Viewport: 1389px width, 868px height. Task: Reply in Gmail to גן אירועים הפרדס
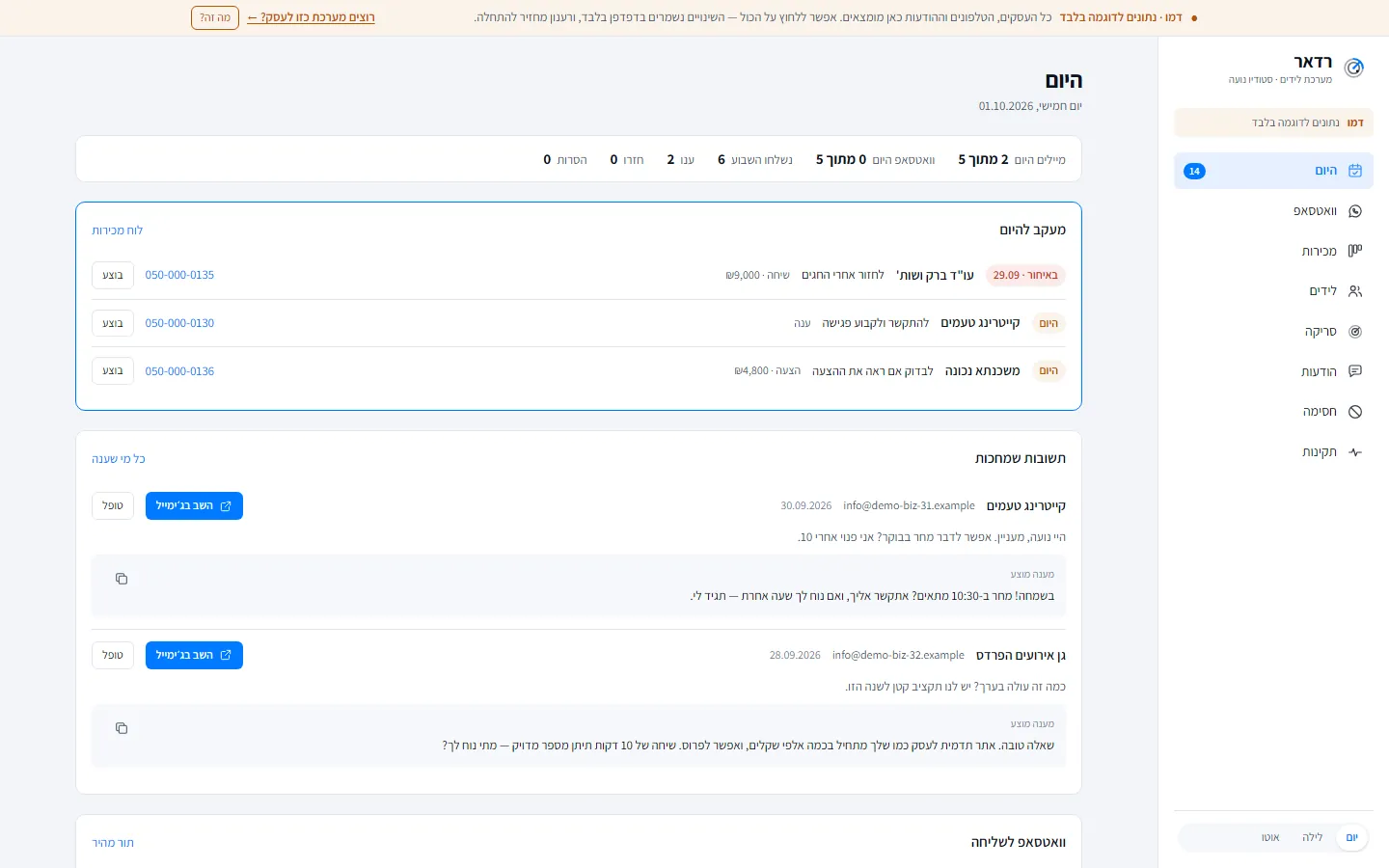(194, 655)
